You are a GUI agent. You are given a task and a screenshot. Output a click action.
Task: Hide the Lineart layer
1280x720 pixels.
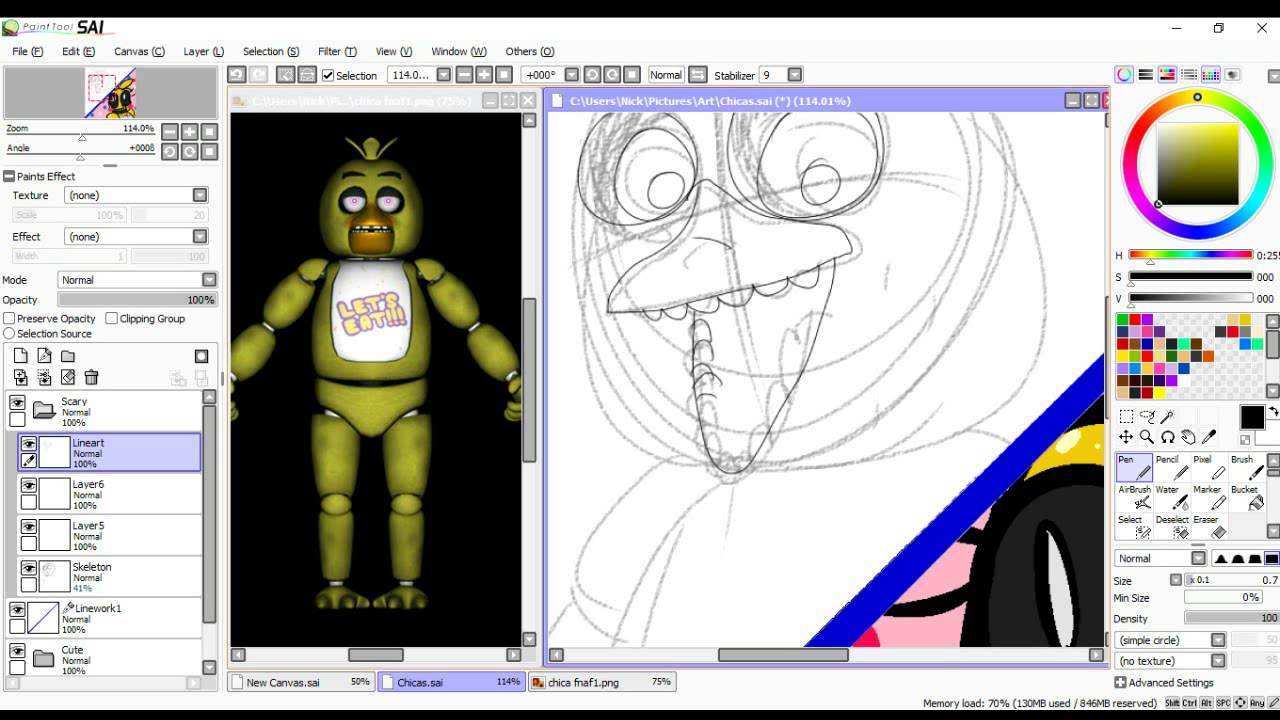[x=29, y=444]
